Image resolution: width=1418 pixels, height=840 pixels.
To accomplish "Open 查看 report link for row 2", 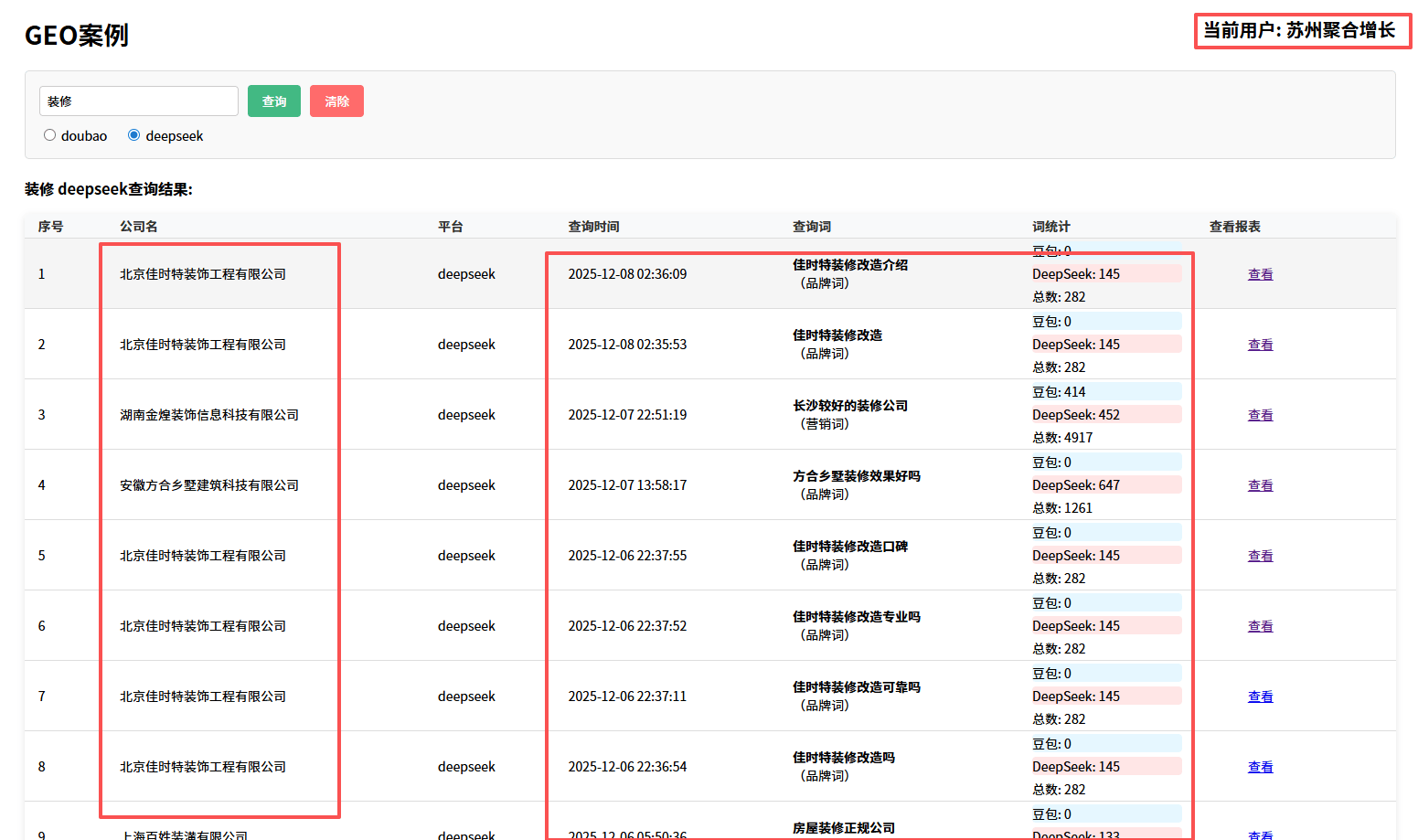I will click(1260, 345).
